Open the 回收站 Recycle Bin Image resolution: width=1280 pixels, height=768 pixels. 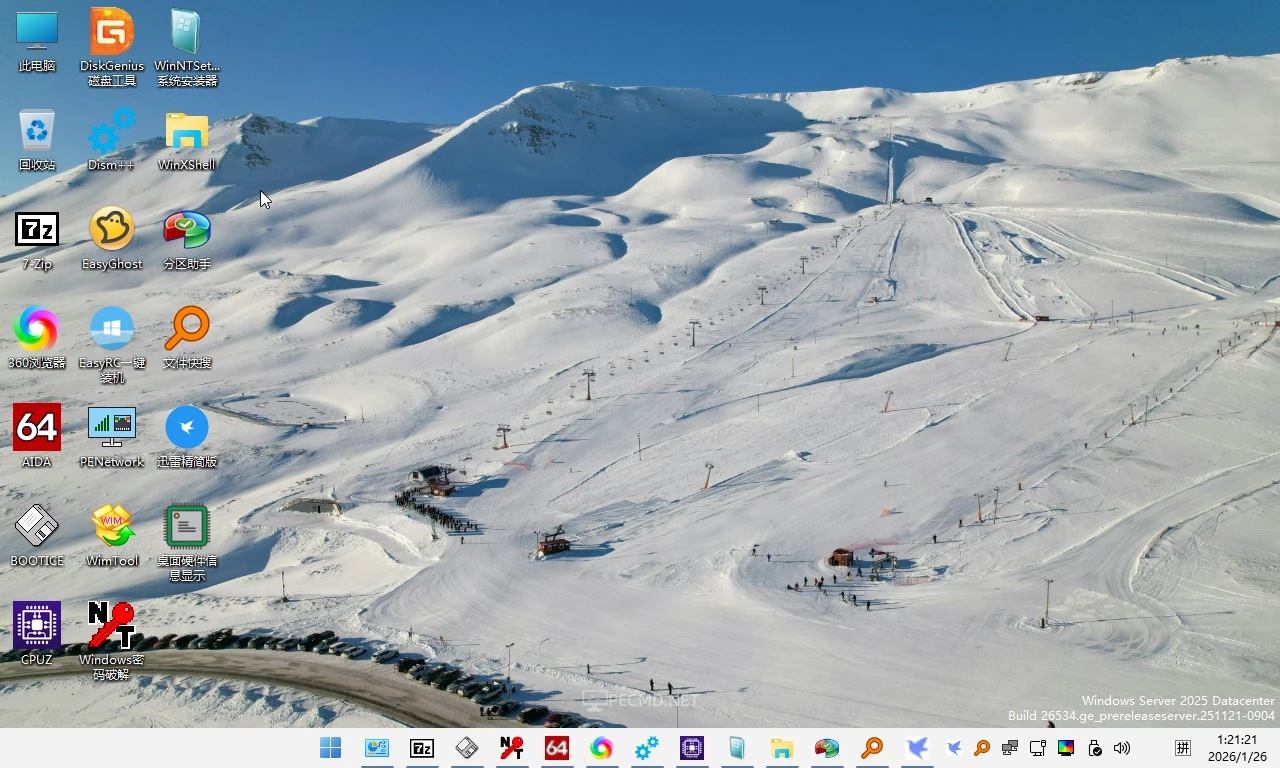click(36, 130)
